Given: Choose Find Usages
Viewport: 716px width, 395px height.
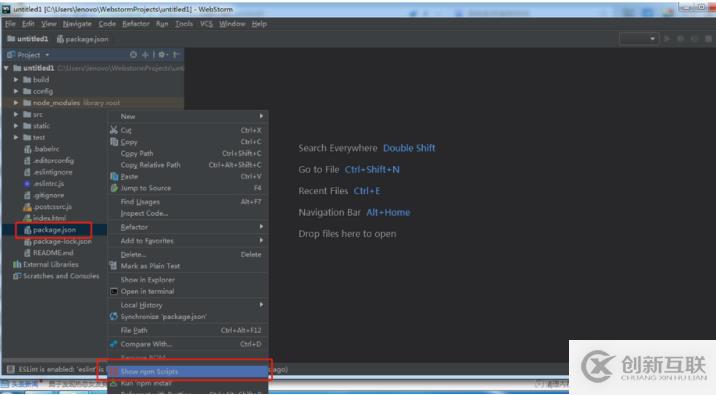Looking at the screenshot, I should 188,202.
